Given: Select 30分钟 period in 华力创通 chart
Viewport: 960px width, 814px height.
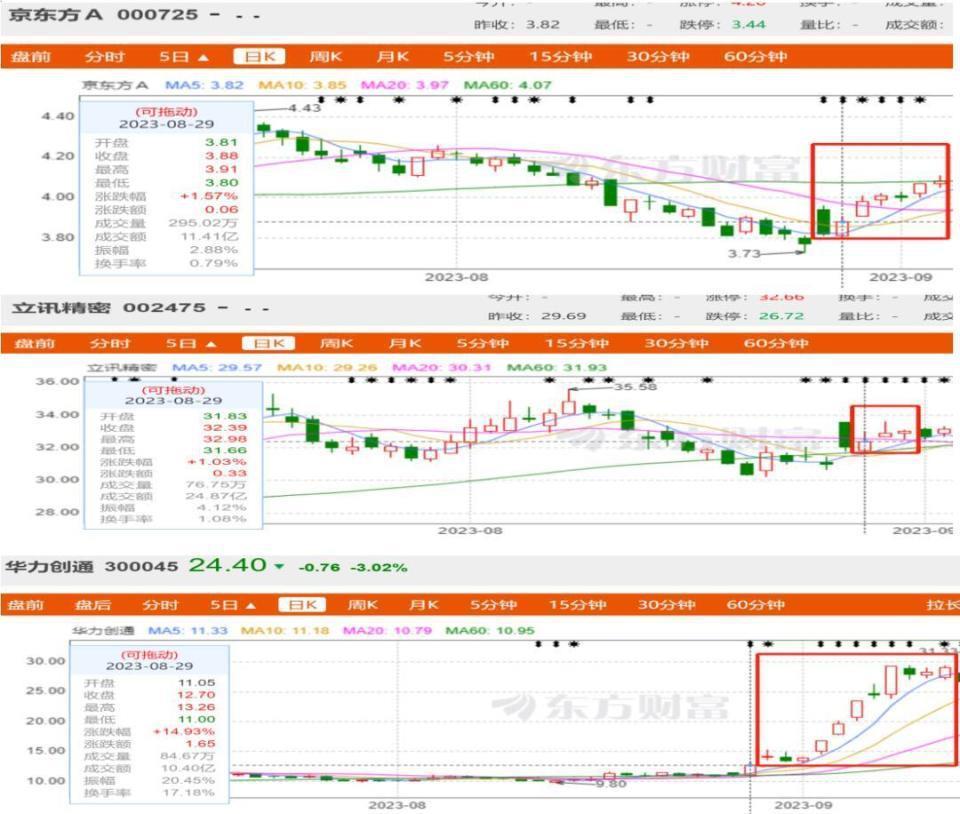Looking at the screenshot, I should (x=666, y=605).
